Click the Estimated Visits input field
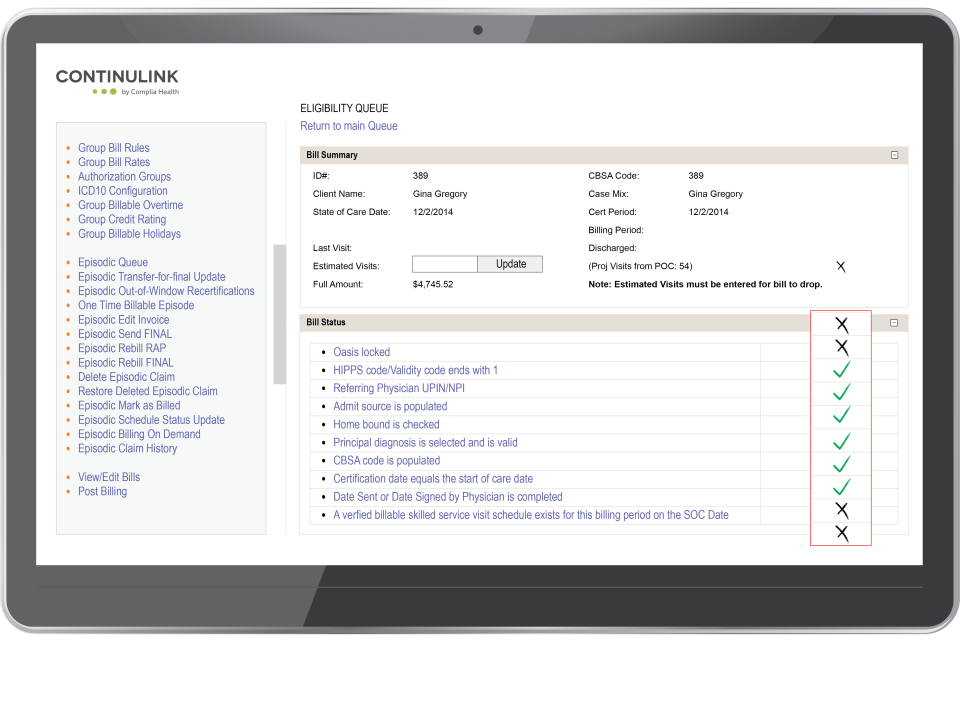 click(444, 264)
